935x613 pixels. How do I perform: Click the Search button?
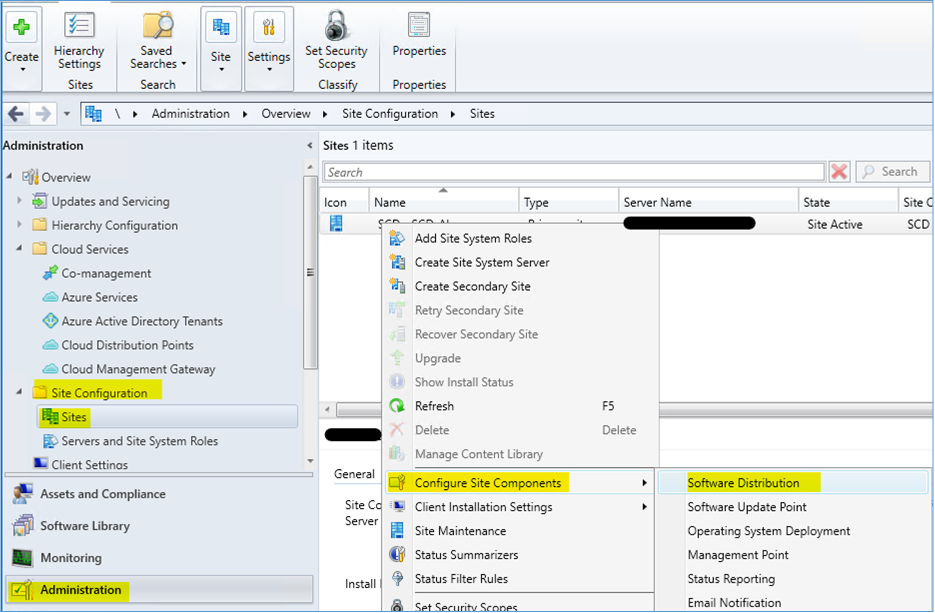pos(892,172)
